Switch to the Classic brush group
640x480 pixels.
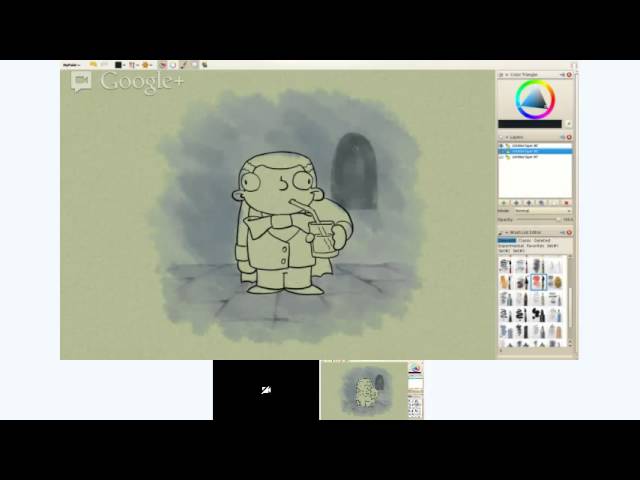524,241
